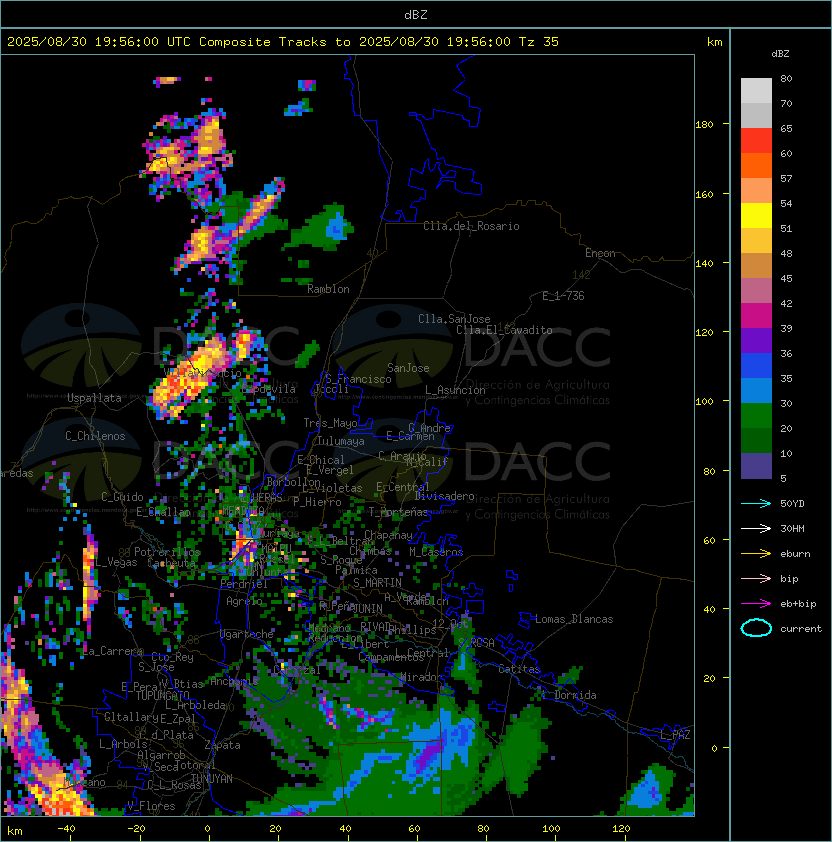
Task: Click the '-40' tick on the bottom axis
Action: click(66, 829)
